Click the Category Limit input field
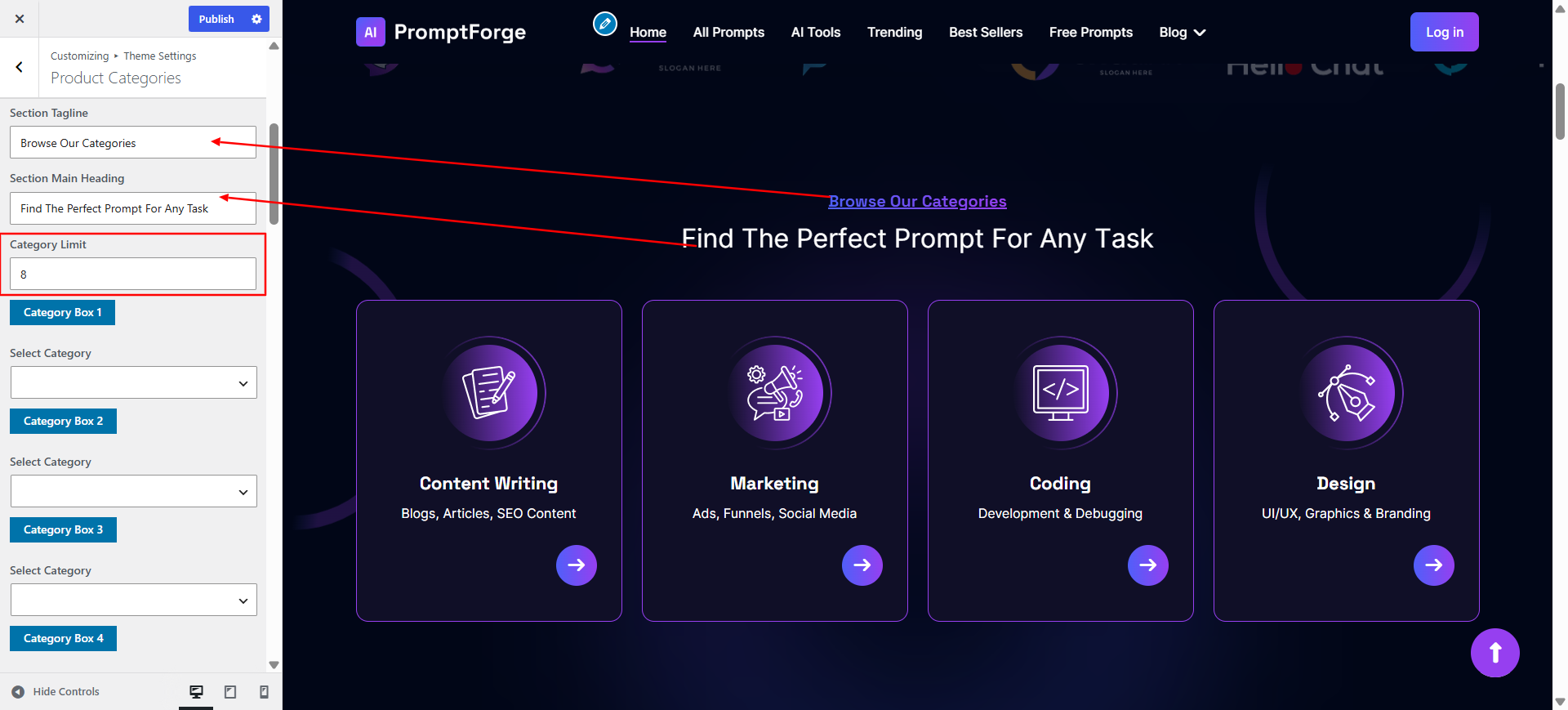Image resolution: width=1568 pixels, height=710 pixels. tap(133, 274)
